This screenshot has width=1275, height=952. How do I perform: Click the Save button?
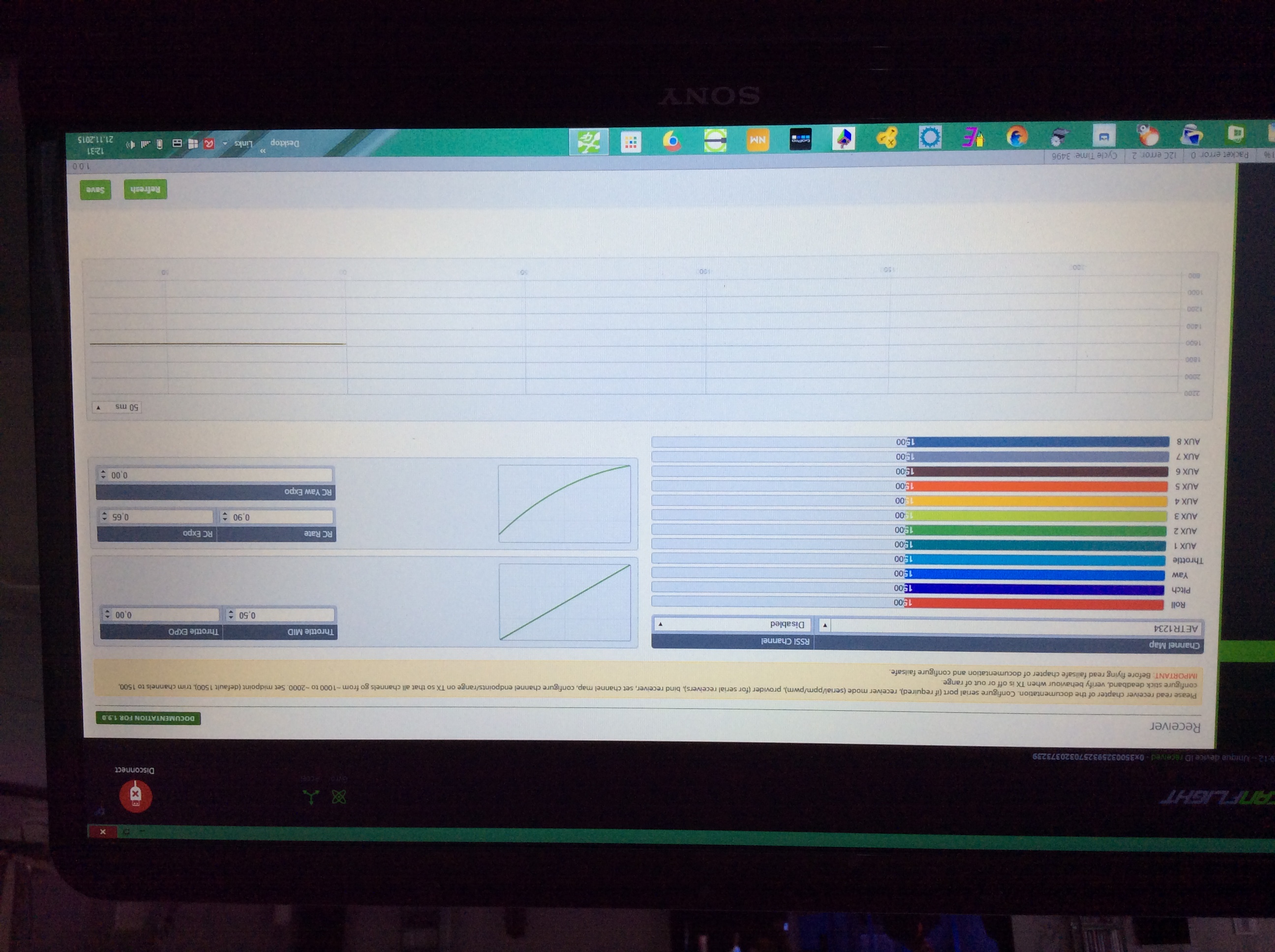pyautogui.click(x=96, y=190)
